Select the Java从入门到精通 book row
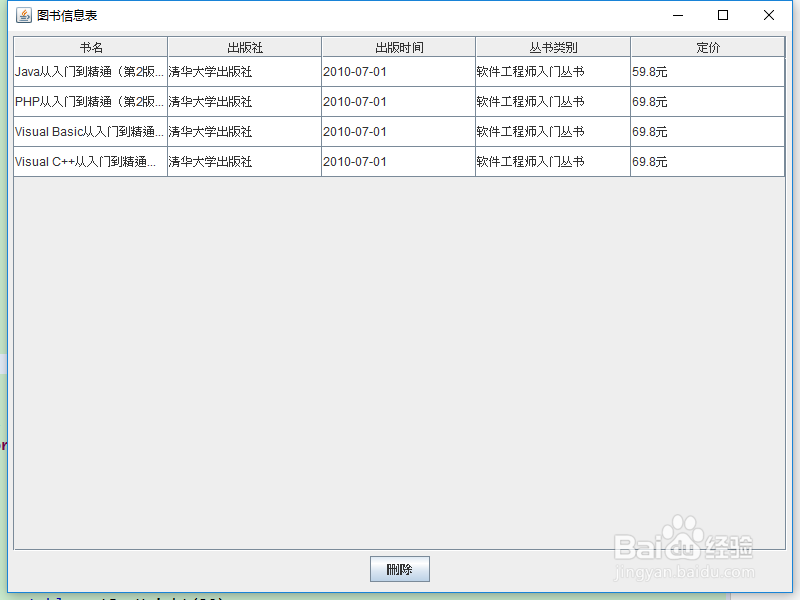Viewport: 800px width, 600px height. [90, 71]
